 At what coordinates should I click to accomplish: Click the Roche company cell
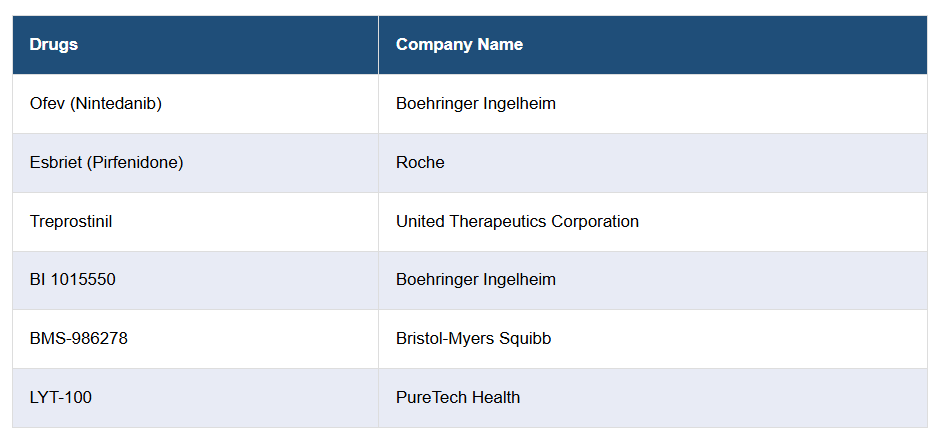point(420,162)
